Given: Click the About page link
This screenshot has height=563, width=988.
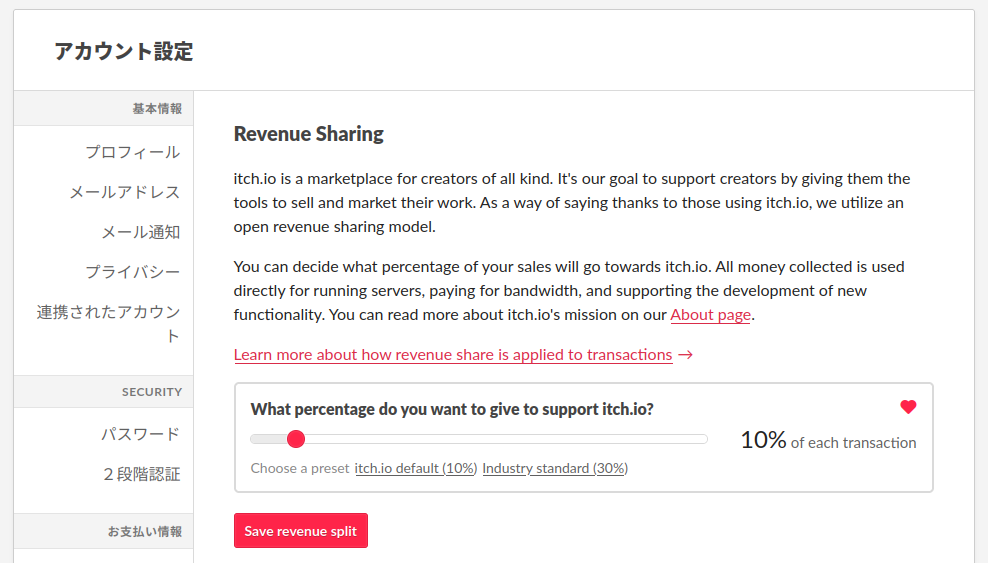Looking at the screenshot, I should click(x=710, y=315).
